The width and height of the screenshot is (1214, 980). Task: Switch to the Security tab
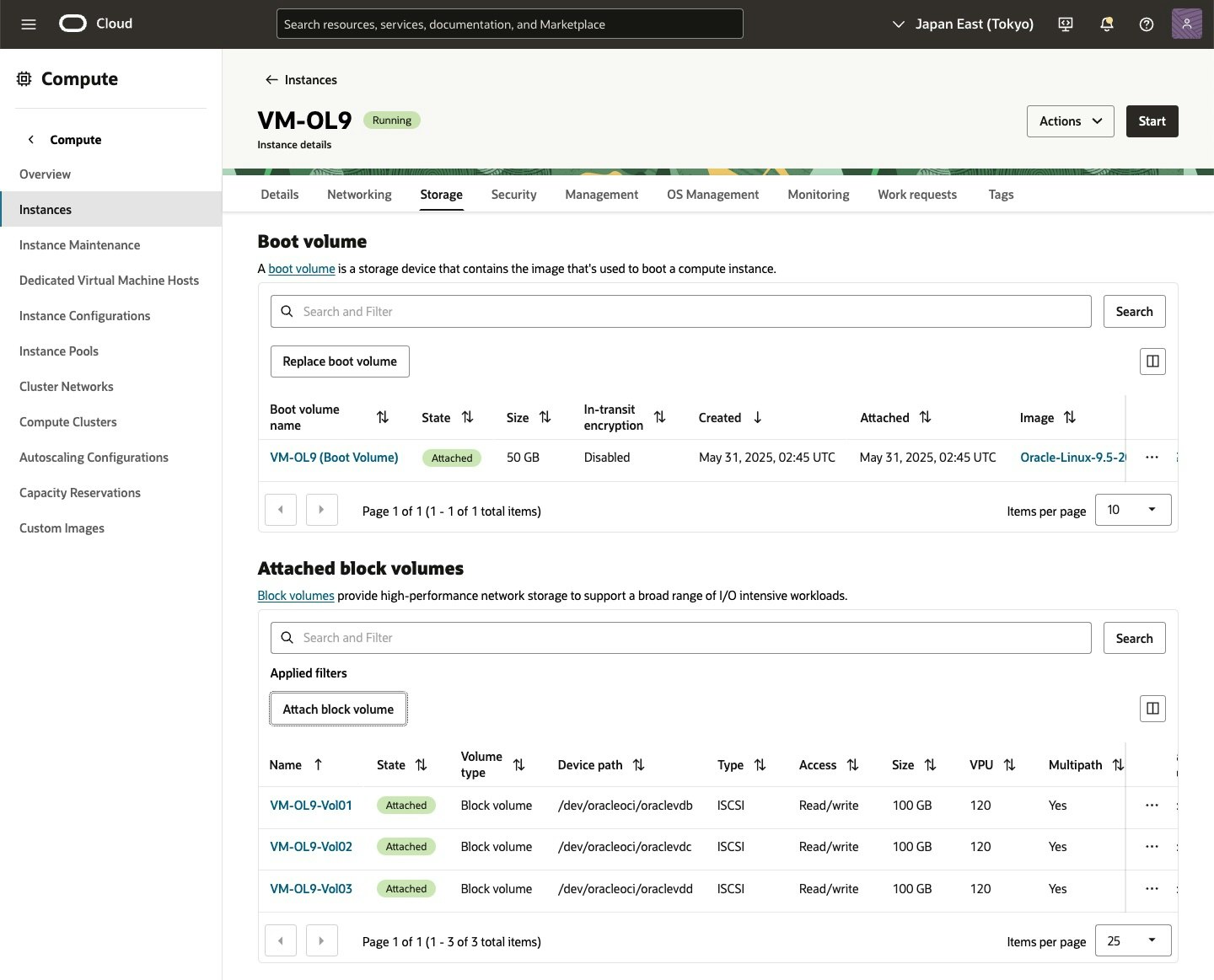coord(513,195)
